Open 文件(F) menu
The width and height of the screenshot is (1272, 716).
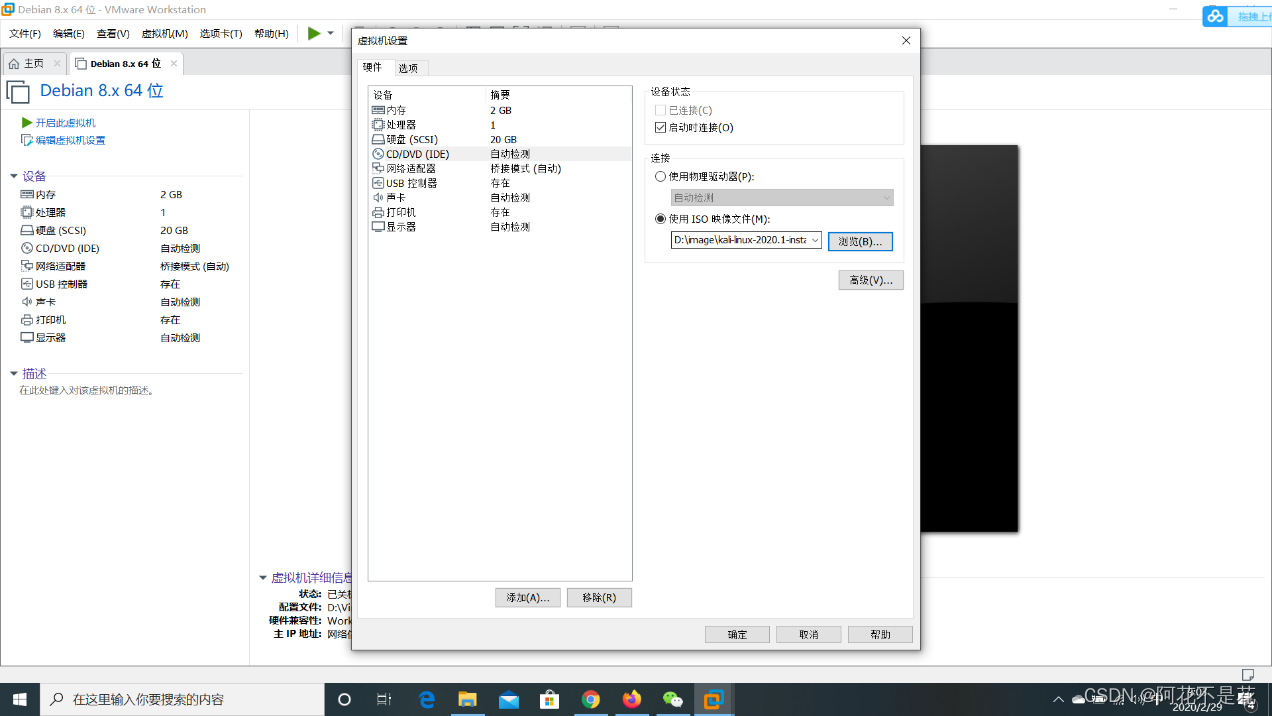25,33
